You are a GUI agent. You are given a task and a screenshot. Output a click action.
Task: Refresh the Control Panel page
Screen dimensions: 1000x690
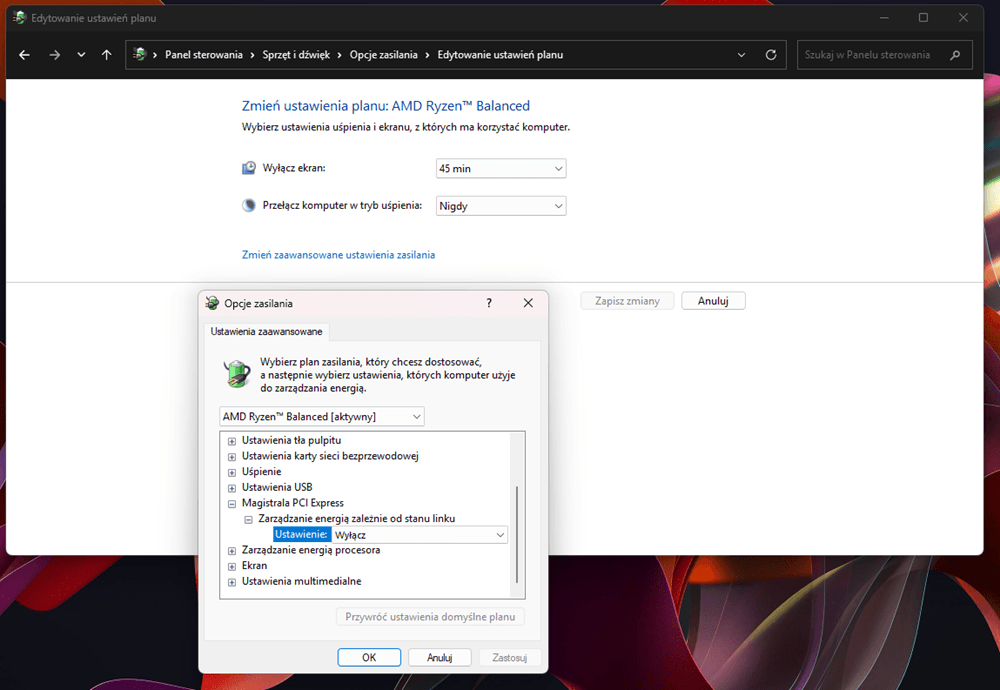pyautogui.click(x=771, y=55)
